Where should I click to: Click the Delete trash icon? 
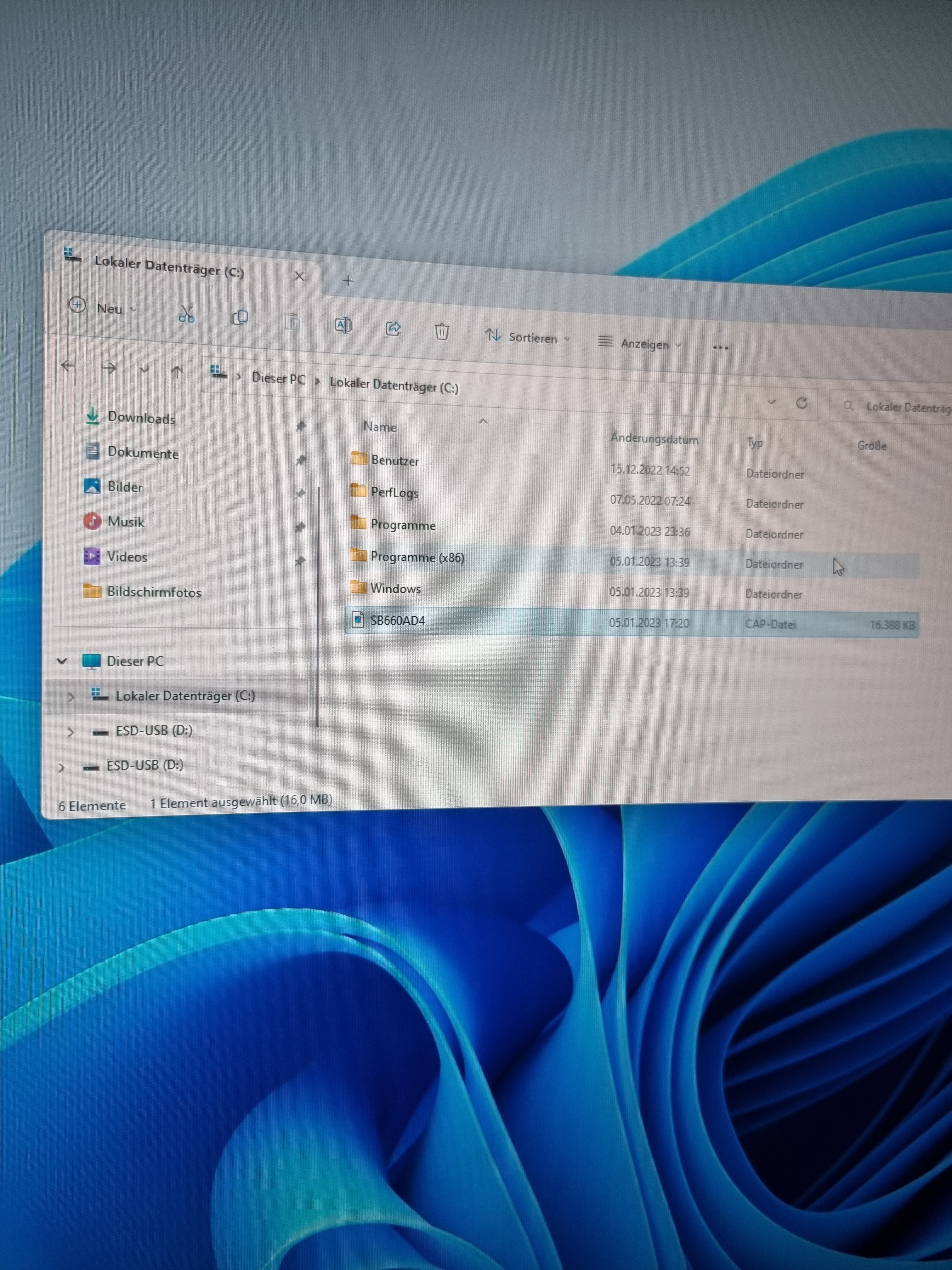point(441,331)
